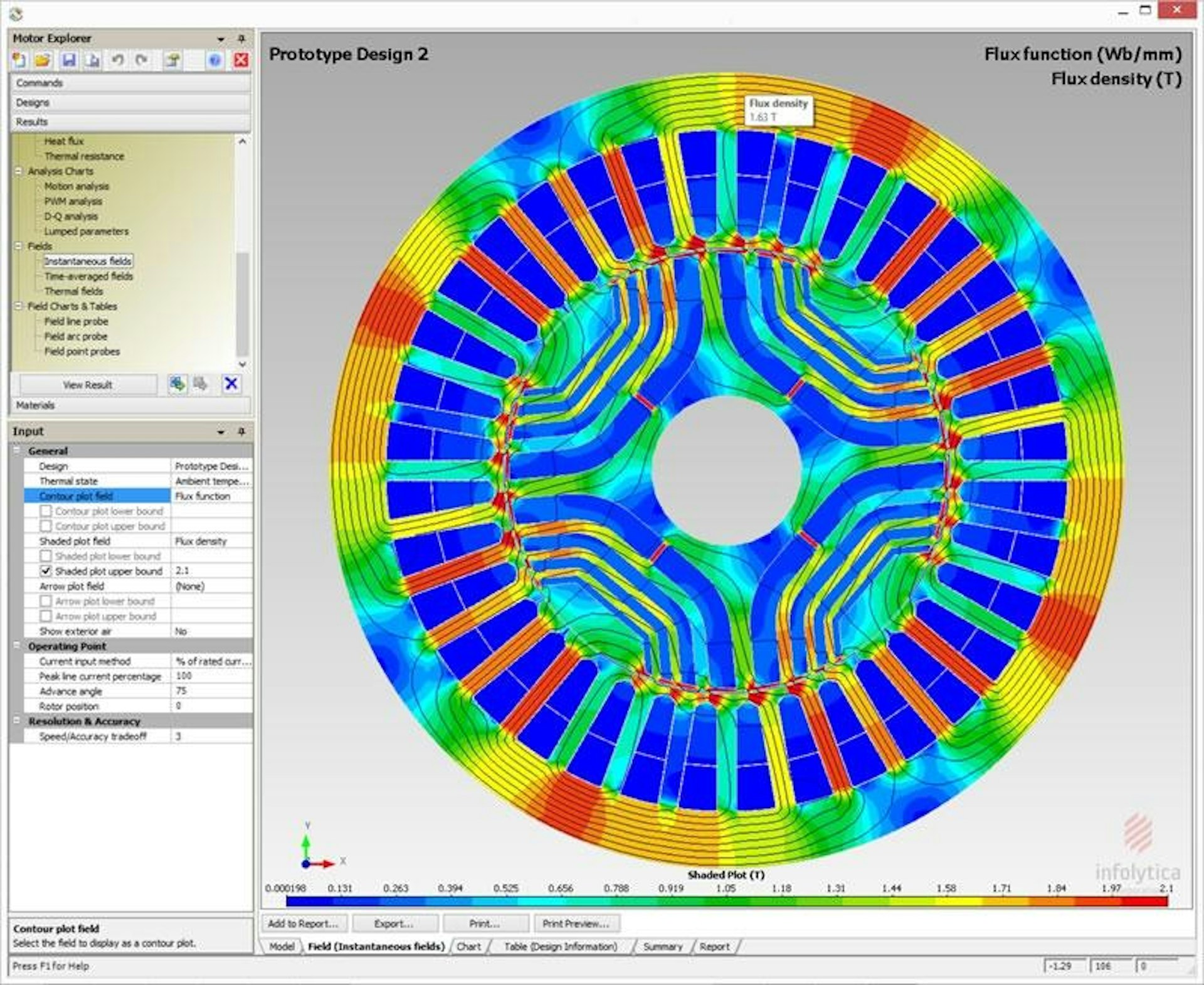The image size is (1204, 985).
Task: Click the blue help icon
Action: pyautogui.click(x=214, y=60)
